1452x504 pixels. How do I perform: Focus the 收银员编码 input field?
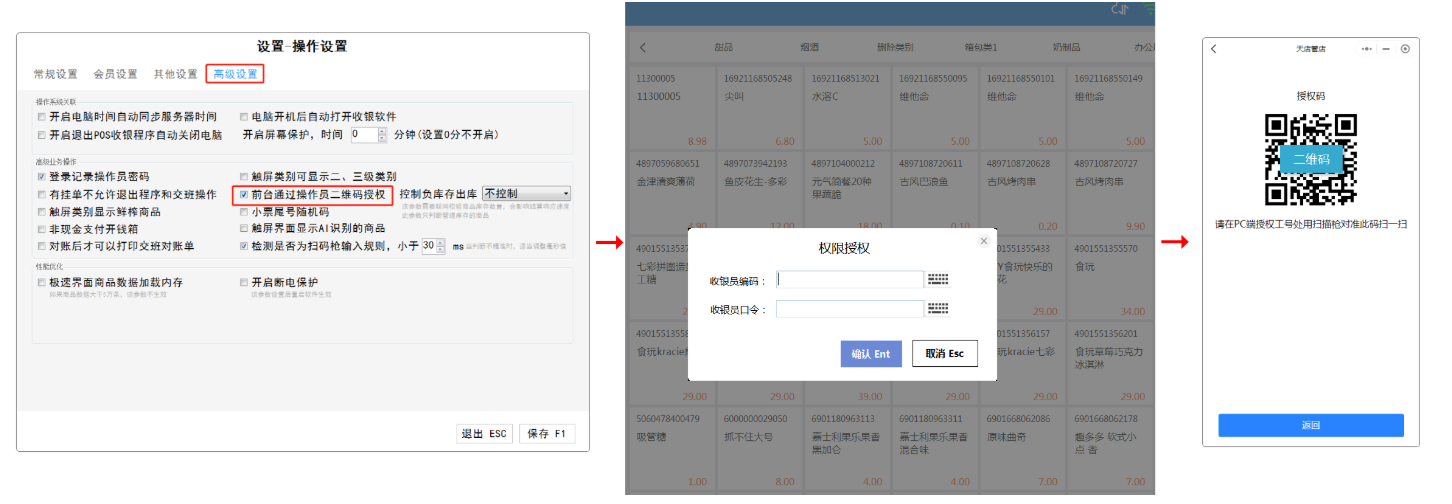[x=850, y=280]
